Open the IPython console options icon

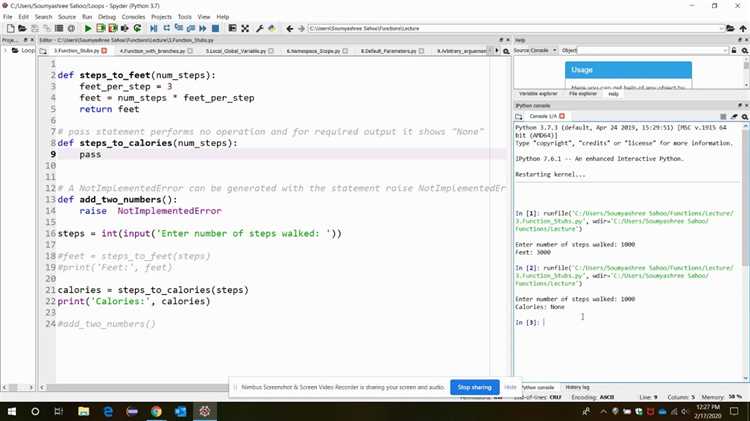pyautogui.click(x=745, y=116)
